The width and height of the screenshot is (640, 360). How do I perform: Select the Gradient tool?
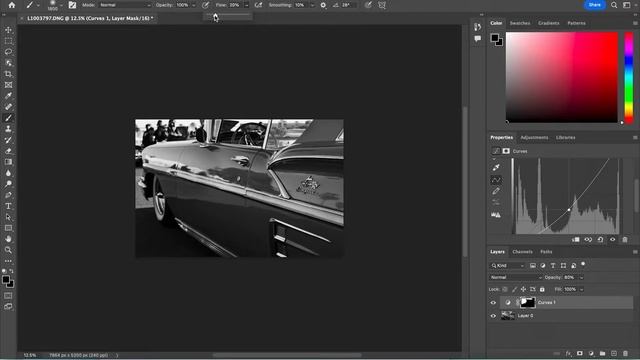8,162
